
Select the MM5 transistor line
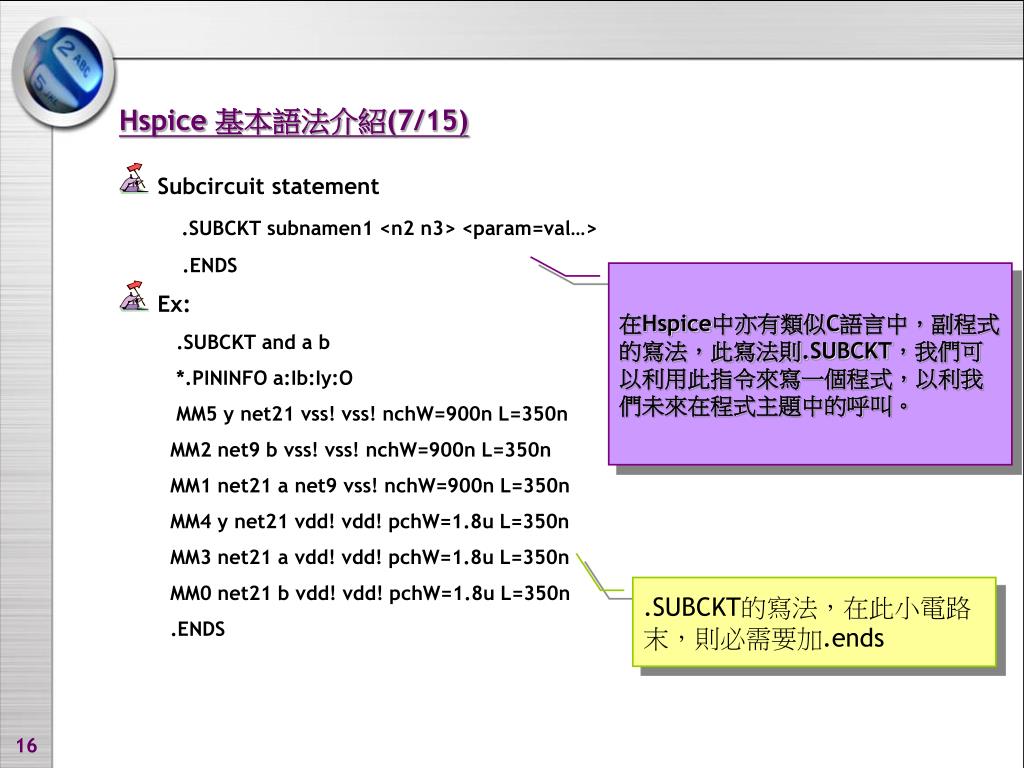coord(372,414)
